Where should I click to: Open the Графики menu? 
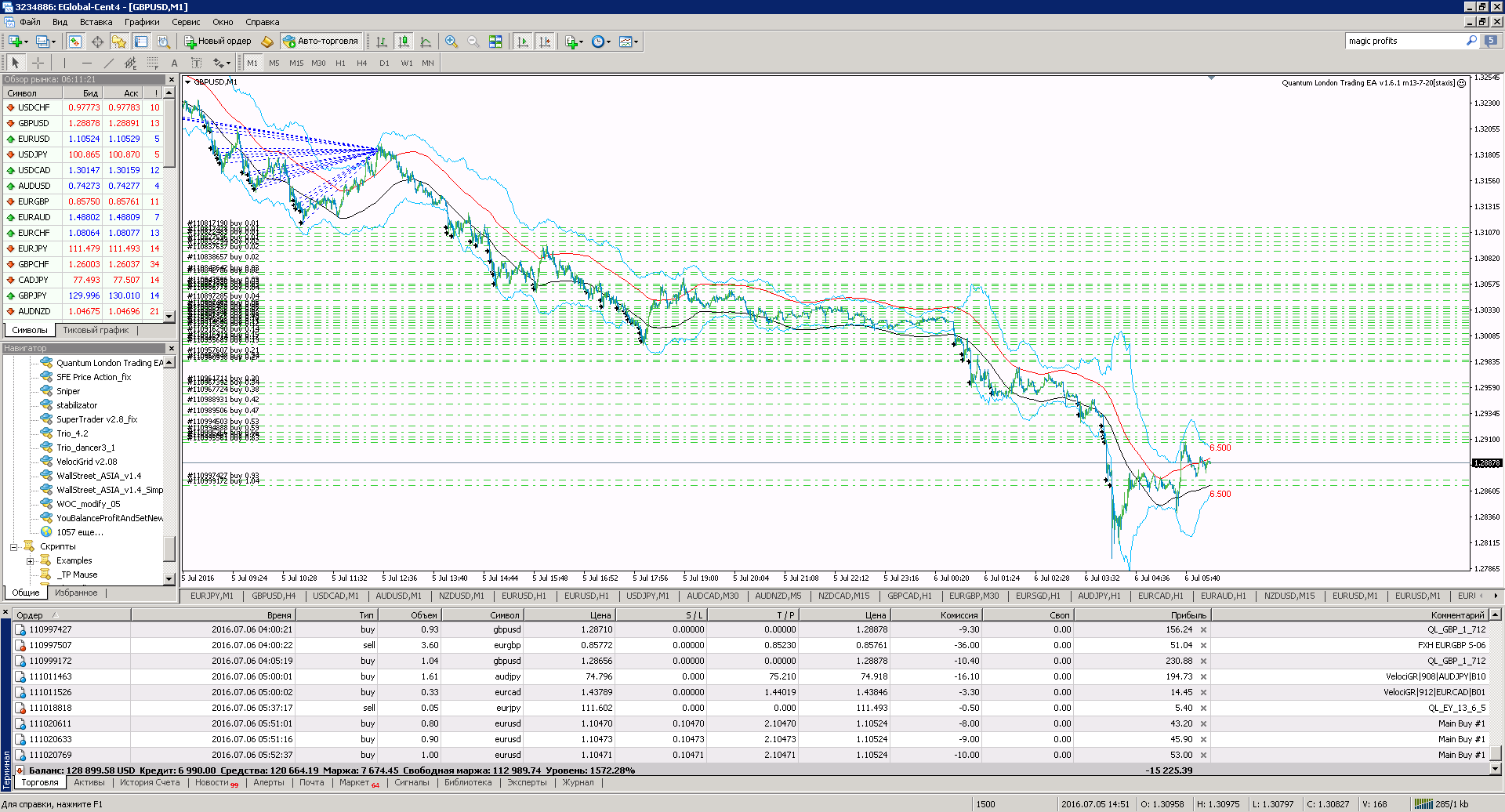pyautogui.click(x=142, y=22)
